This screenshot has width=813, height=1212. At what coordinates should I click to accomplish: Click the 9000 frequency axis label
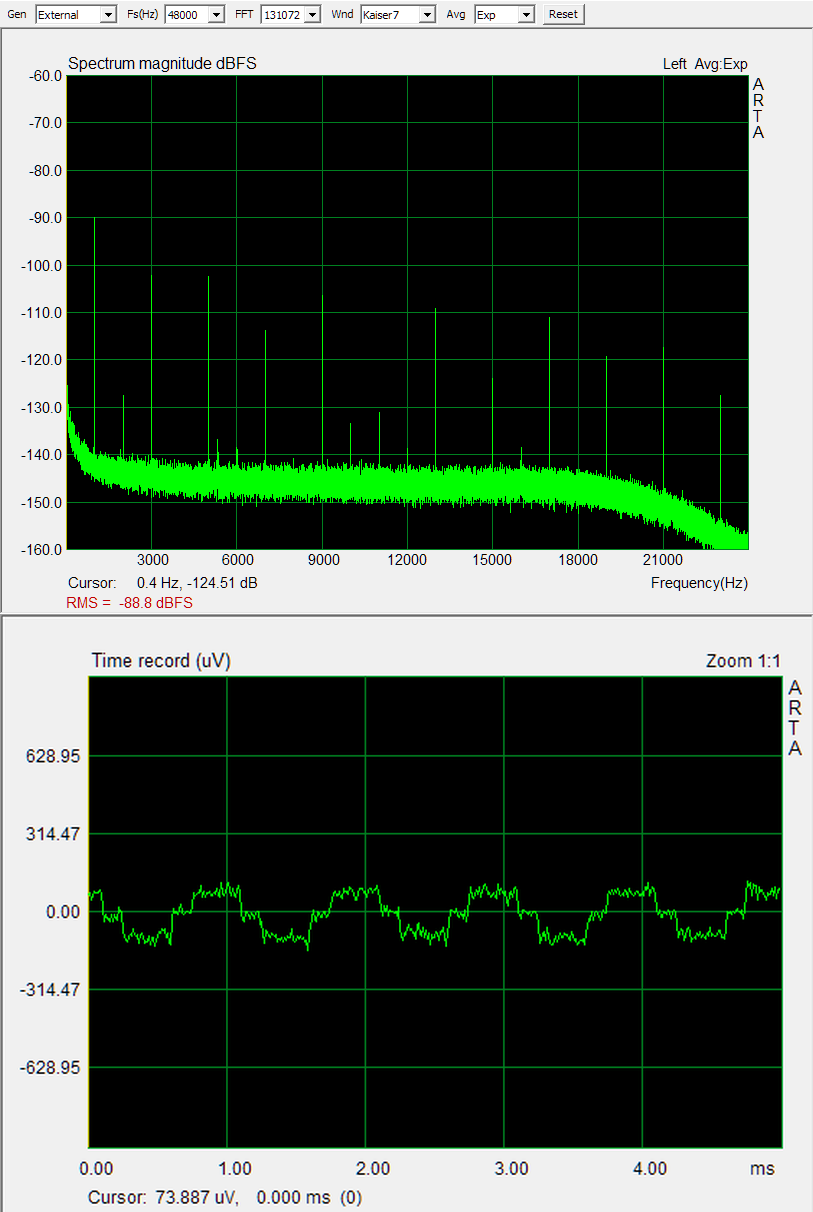point(322,559)
